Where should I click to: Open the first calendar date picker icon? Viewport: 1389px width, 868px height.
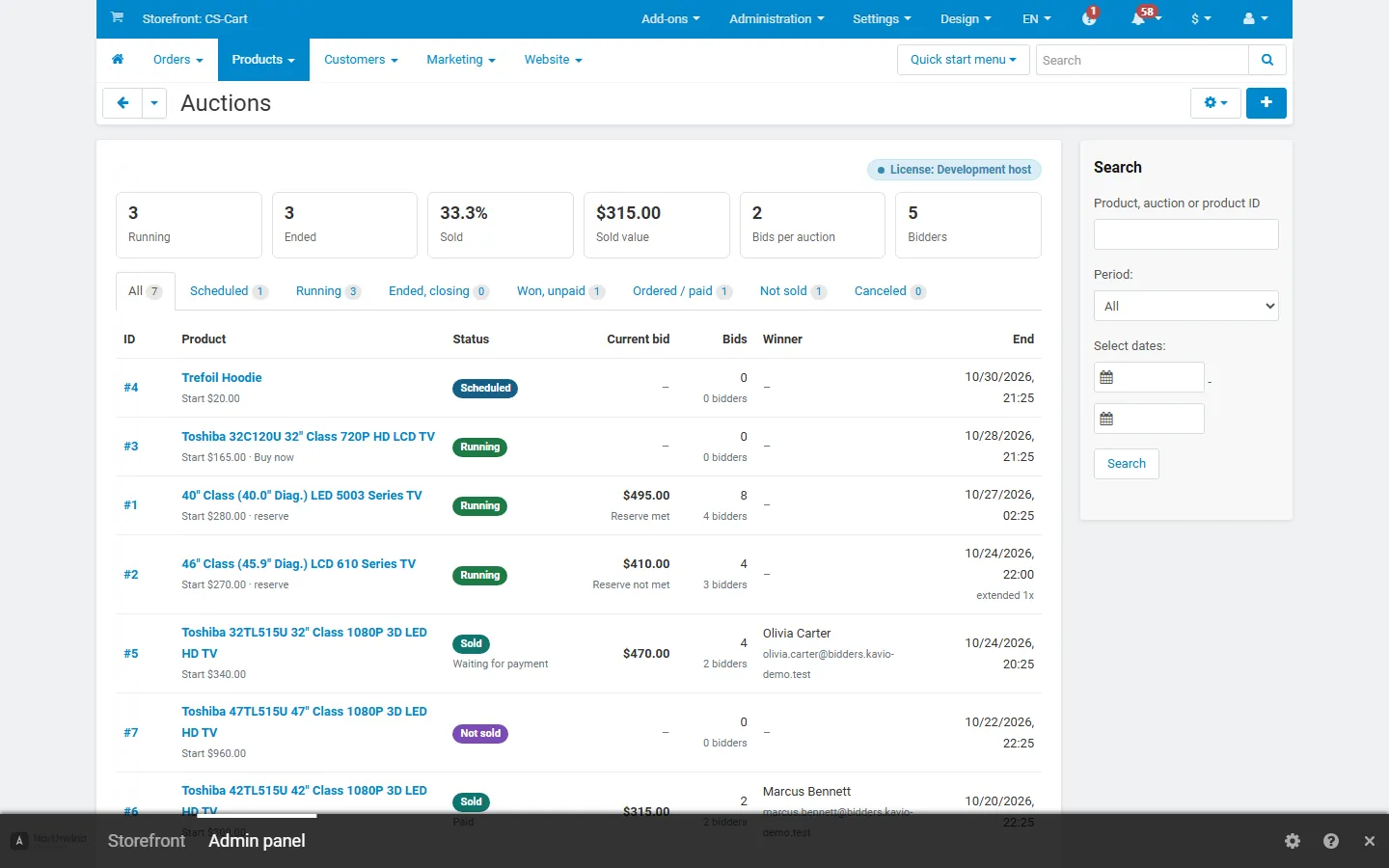coord(1106,378)
